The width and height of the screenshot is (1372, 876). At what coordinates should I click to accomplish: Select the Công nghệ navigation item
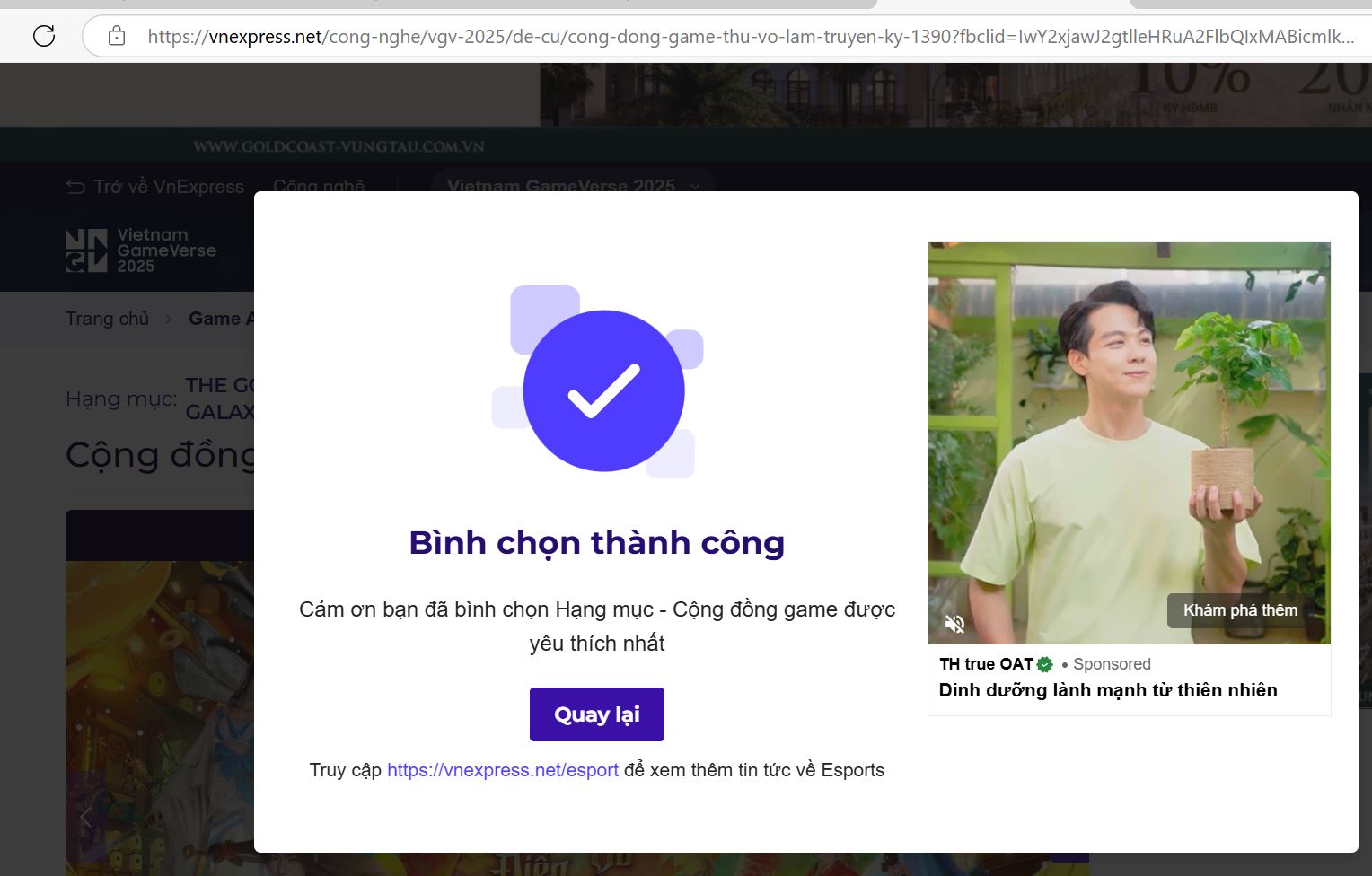(319, 186)
